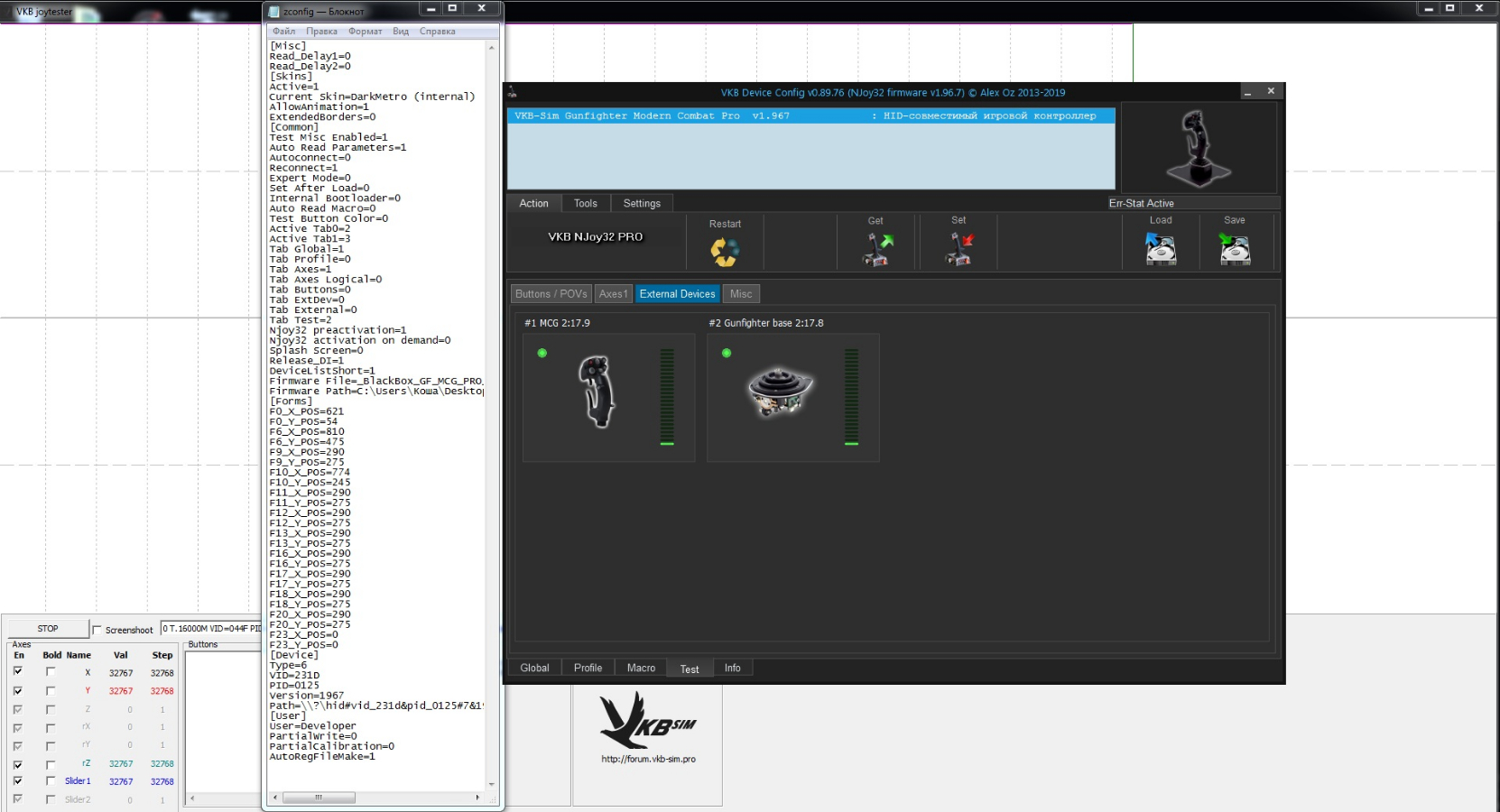Click the Notepad horizontal scrollbar thumb
This screenshot has height=812, width=1500.
point(319,798)
